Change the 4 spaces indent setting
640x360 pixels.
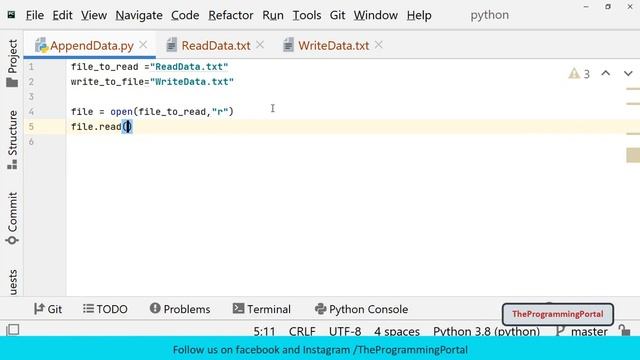coord(397,331)
